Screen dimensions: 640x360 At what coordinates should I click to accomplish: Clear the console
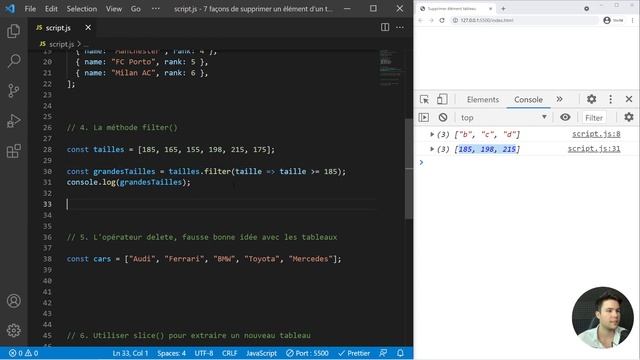(443, 118)
